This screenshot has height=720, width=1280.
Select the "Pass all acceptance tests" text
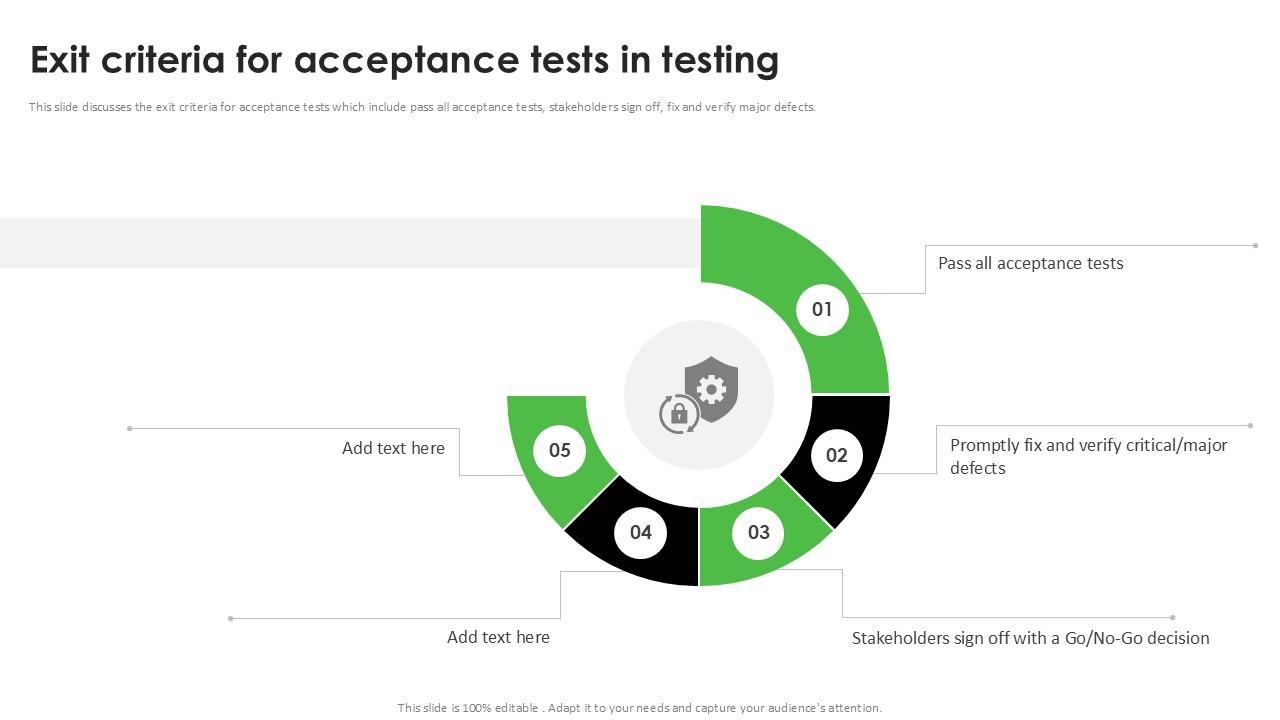click(x=1030, y=263)
